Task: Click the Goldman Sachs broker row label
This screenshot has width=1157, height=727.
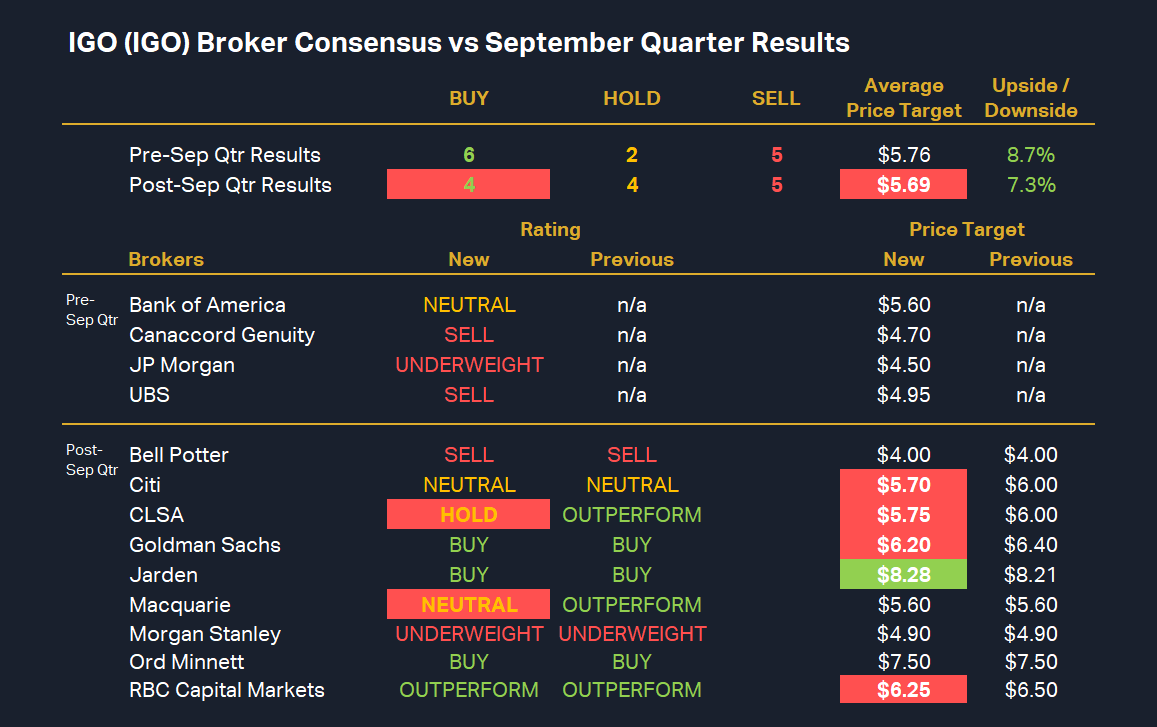Action: 205,545
